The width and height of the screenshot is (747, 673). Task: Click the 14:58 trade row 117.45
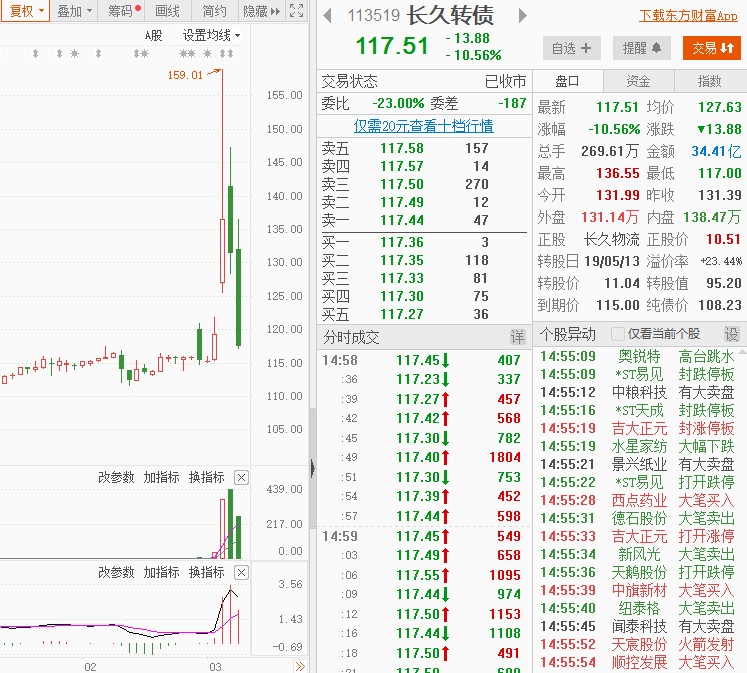[422, 360]
